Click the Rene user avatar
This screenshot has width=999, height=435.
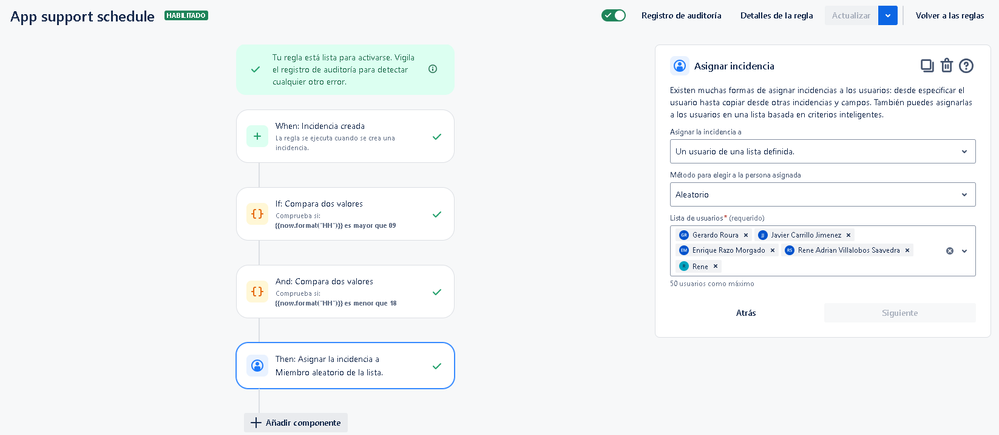click(684, 266)
